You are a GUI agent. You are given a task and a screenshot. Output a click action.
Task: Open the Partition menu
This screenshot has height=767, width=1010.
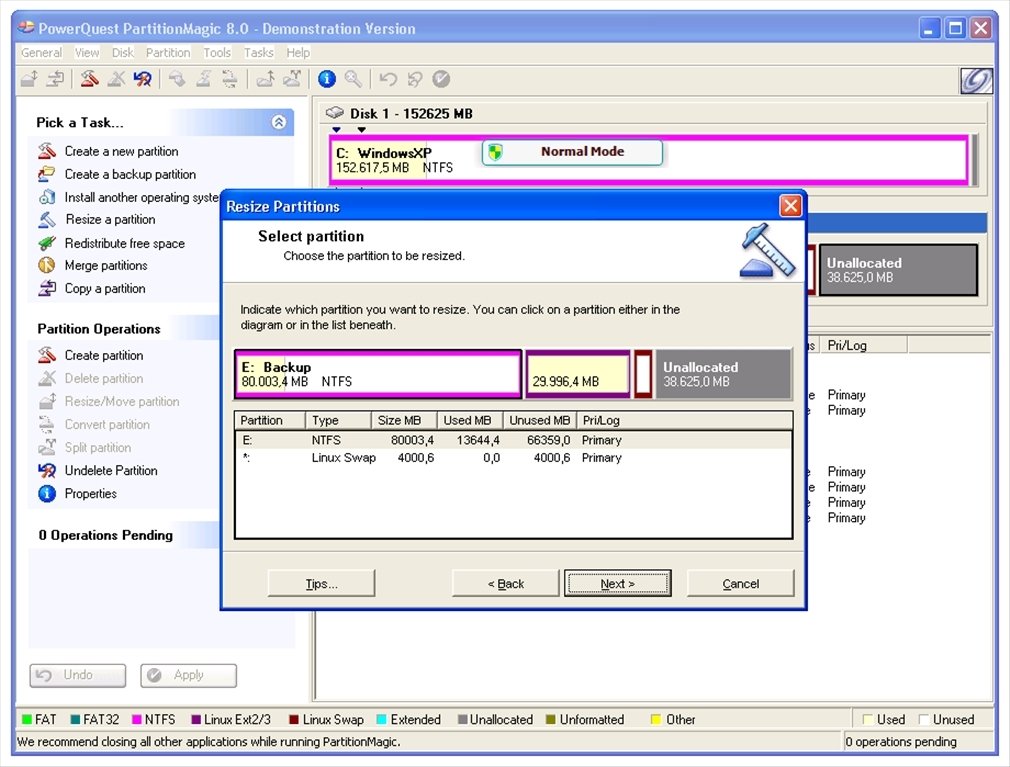(x=168, y=53)
